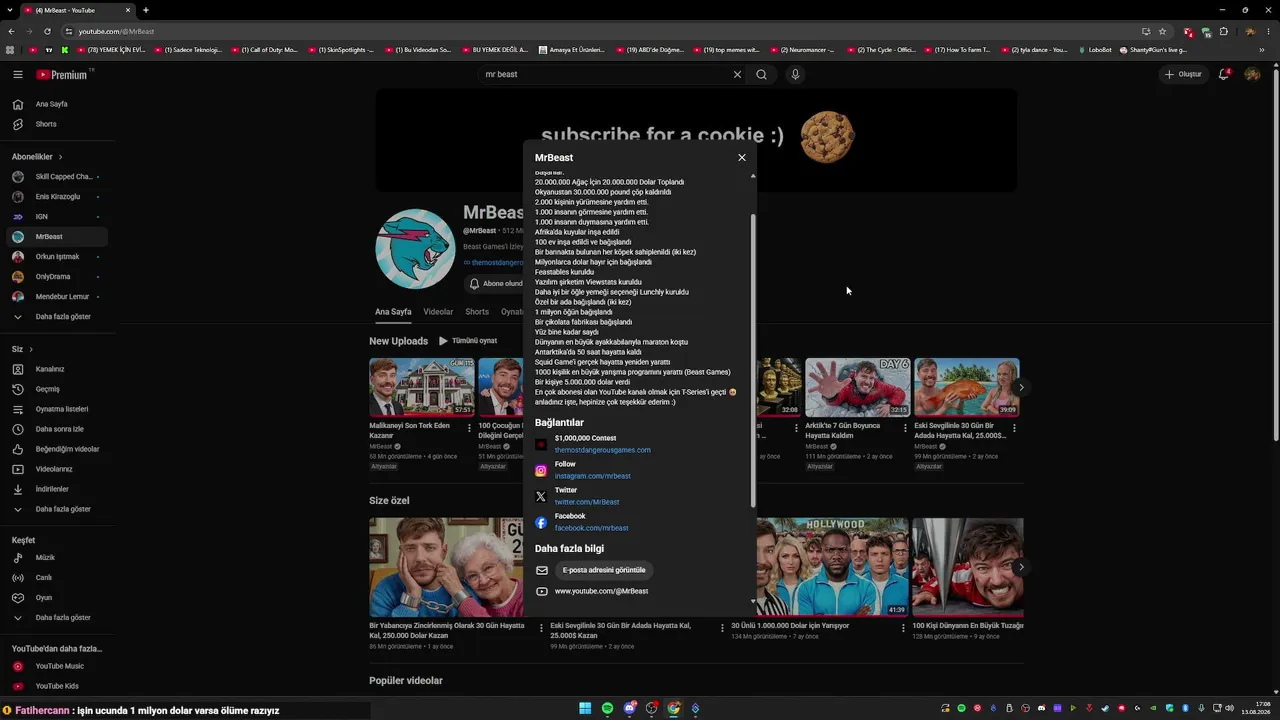Viewport: 1280px width, 720px height.
Task: Switch to Ana Sayfa channel tab
Action: tap(393, 312)
